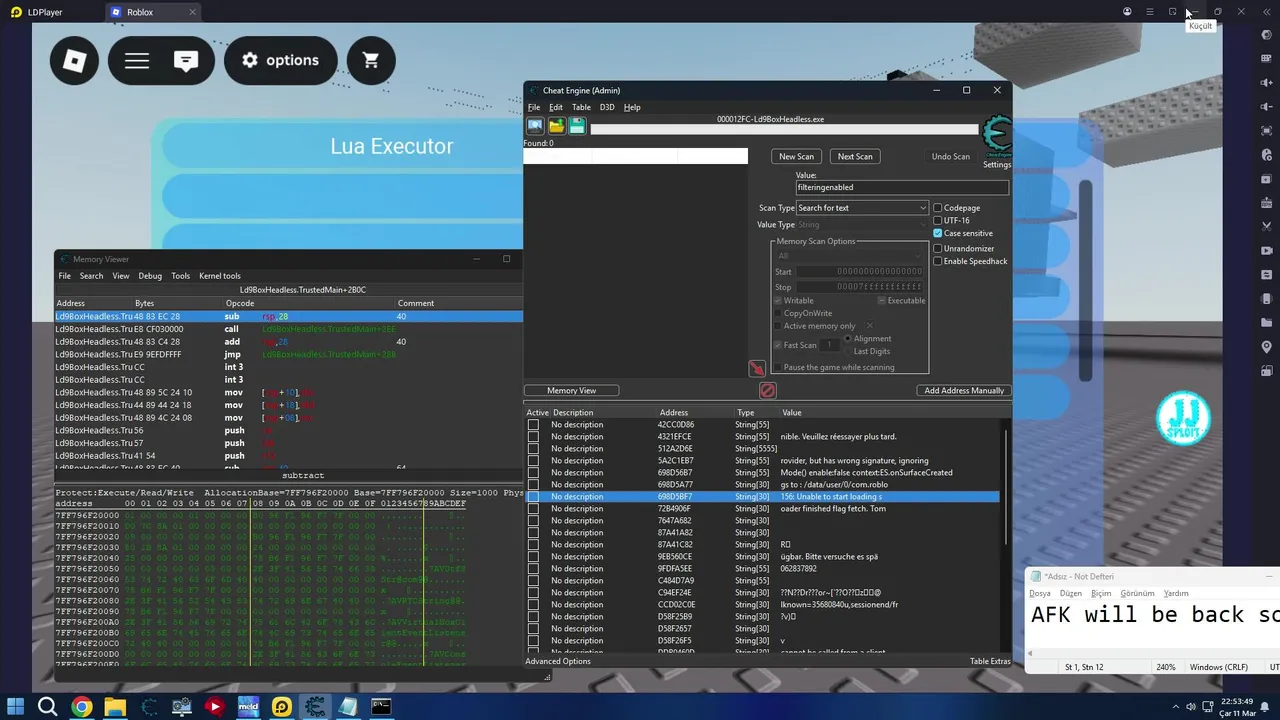Open Memory Viewer Kernel tools menu
The height and width of the screenshot is (720, 1280).
tap(220, 276)
